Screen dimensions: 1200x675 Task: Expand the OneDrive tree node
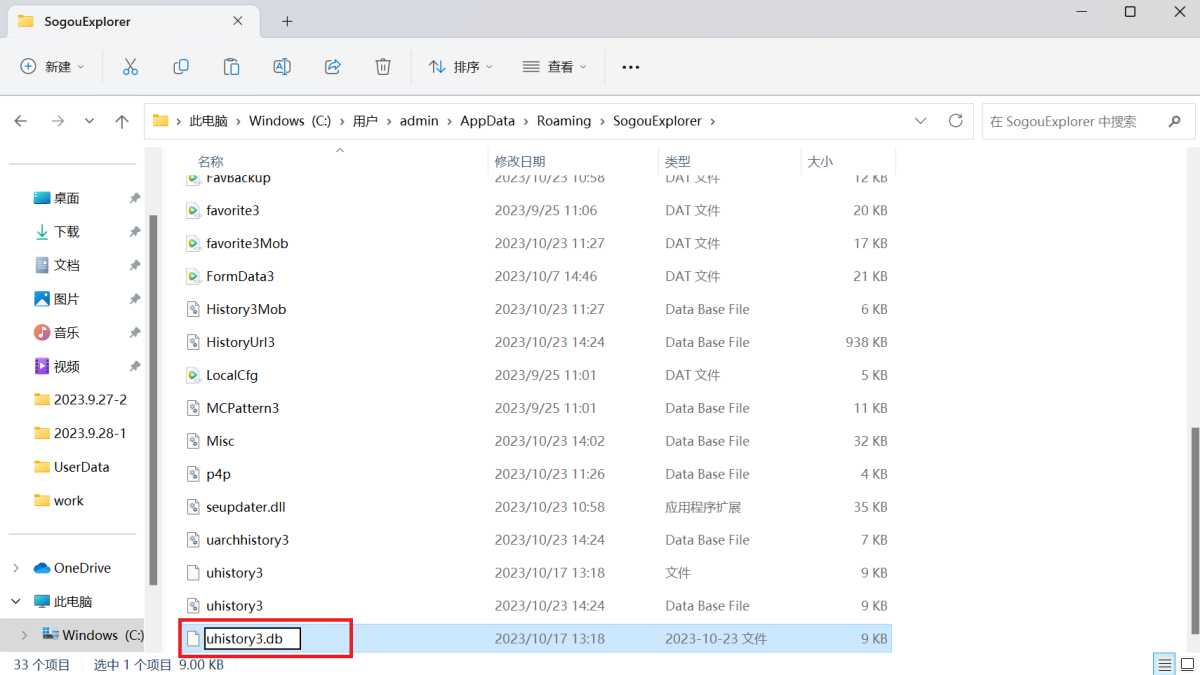[x=16, y=568]
